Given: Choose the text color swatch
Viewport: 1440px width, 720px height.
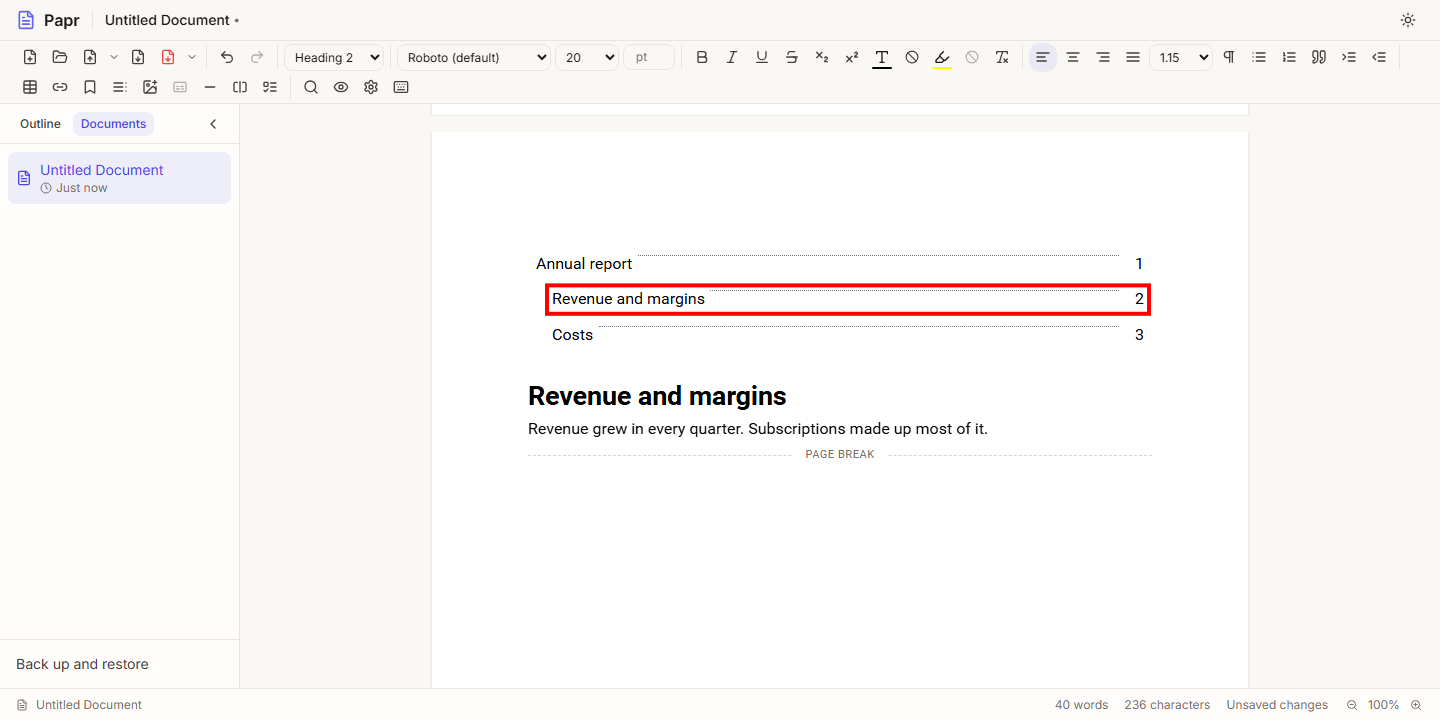Looking at the screenshot, I should tap(882, 57).
